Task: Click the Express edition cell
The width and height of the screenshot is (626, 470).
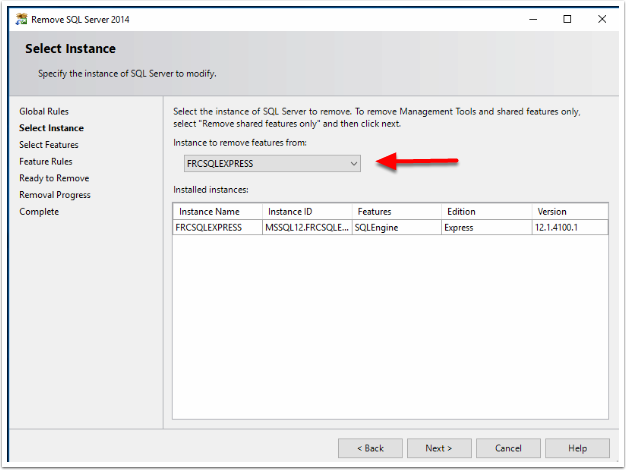Action: point(487,228)
